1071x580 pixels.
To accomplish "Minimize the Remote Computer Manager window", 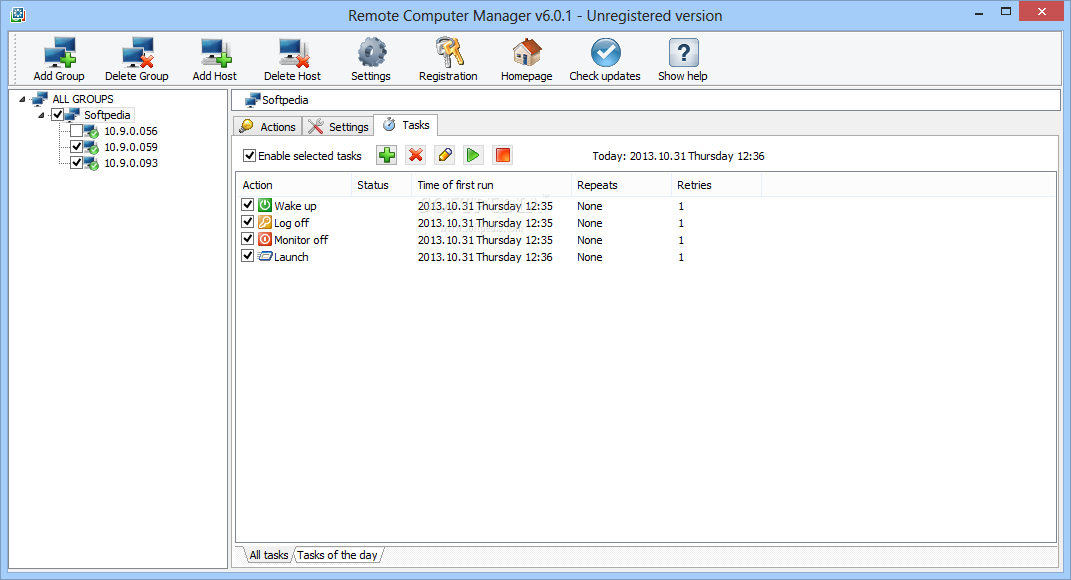I will 979,12.
